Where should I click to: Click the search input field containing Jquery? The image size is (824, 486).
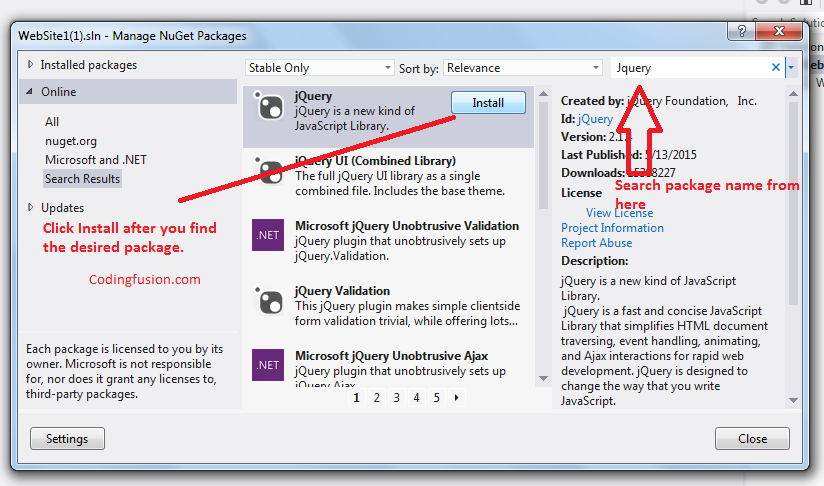(x=690, y=68)
